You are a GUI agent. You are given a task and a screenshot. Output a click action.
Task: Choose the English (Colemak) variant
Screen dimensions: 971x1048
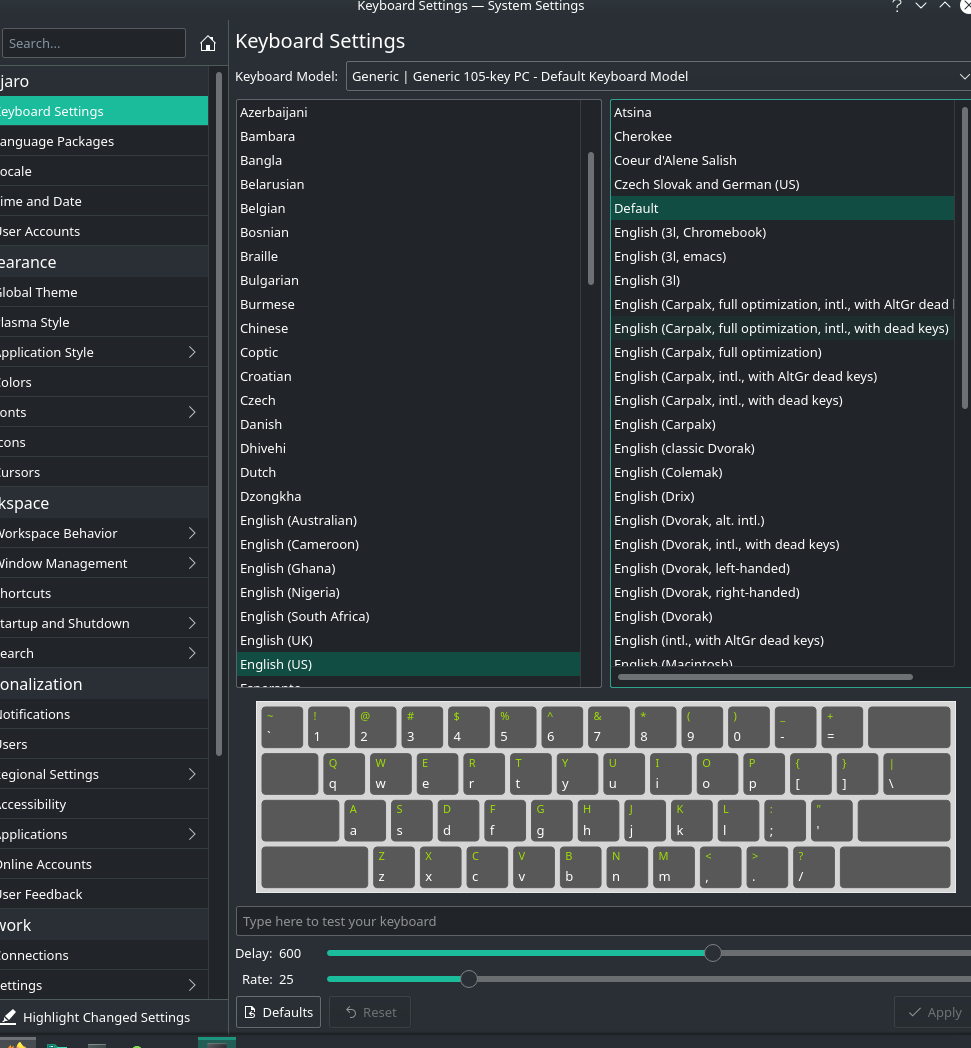tap(668, 472)
